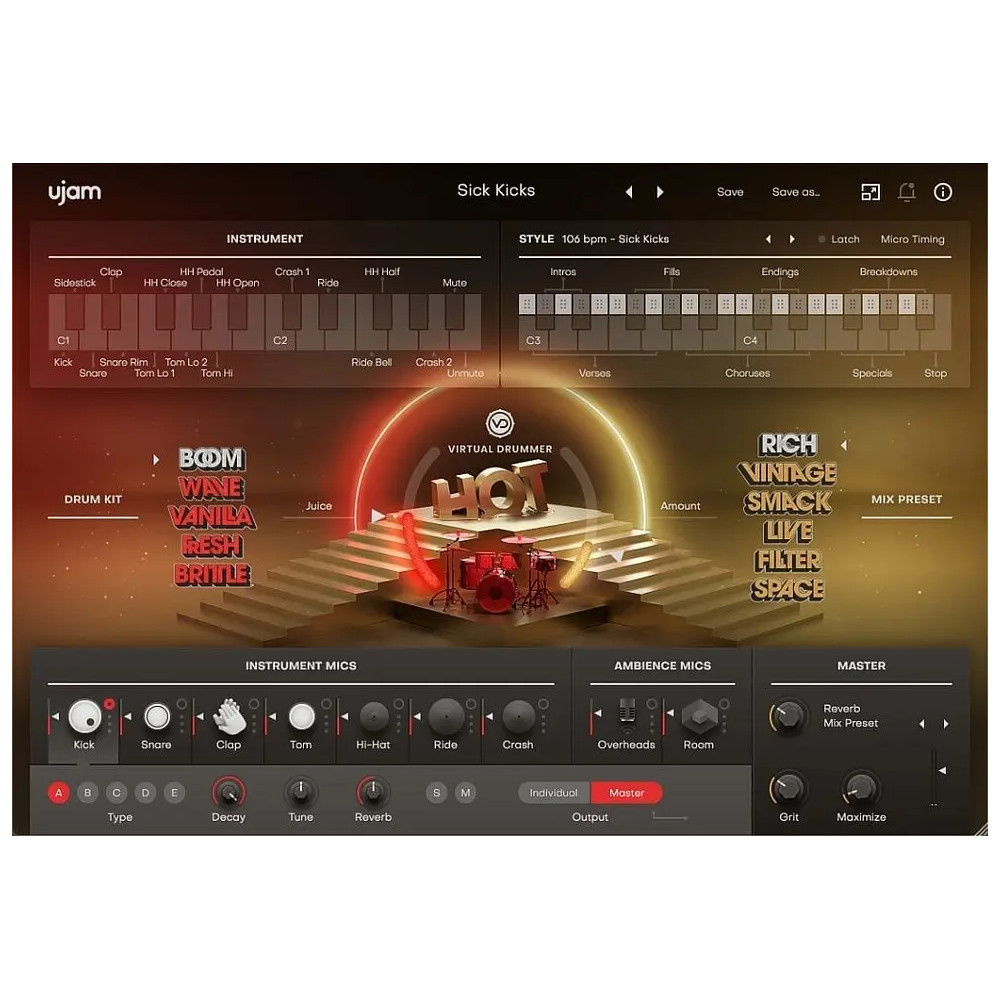Select kick type B

coord(88,793)
